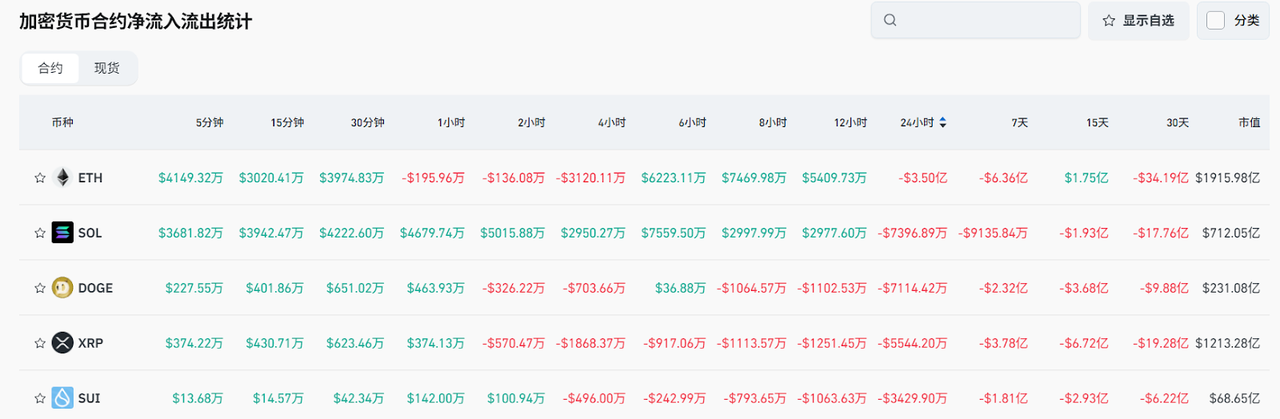Click the XRP coin logo
The width and height of the screenshot is (1280, 419).
pyautogui.click(x=63, y=343)
